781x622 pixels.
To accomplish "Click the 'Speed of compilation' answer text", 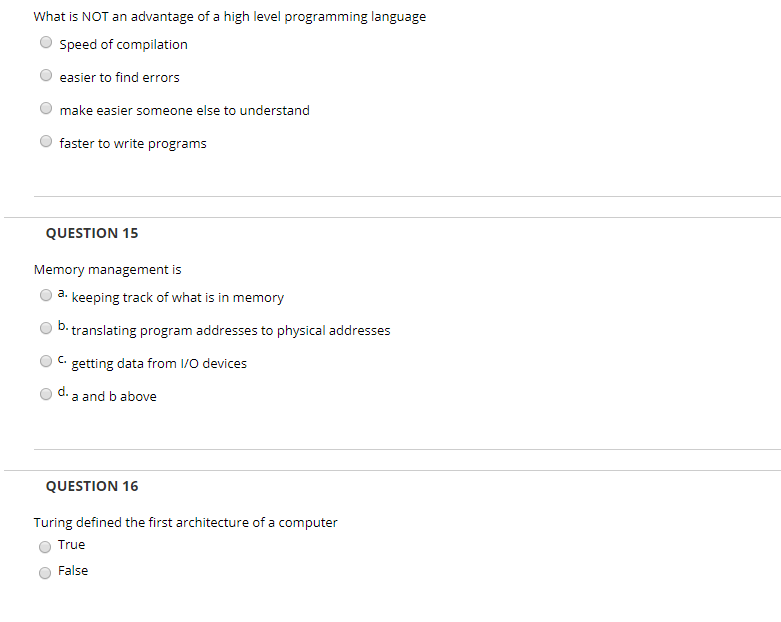I will 124,45.
